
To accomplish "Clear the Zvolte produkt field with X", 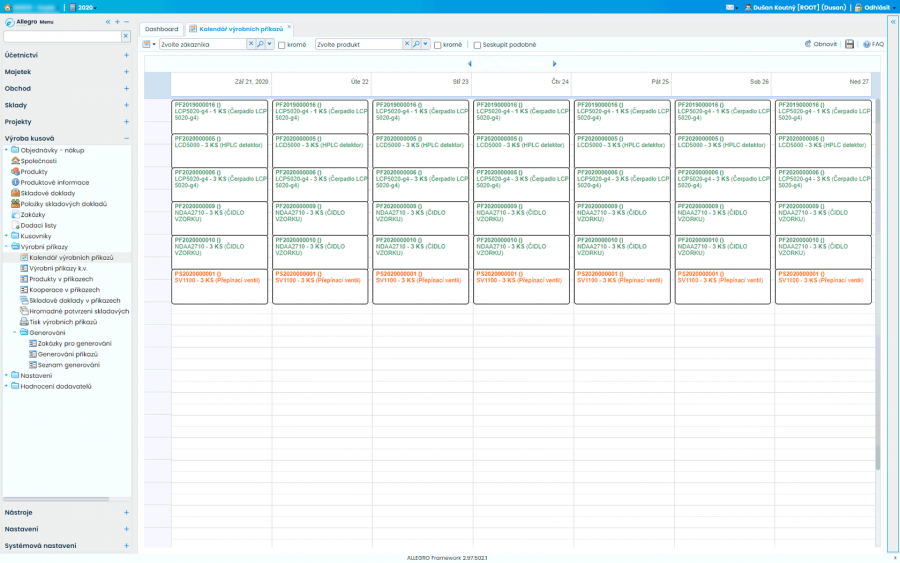I will pos(407,44).
